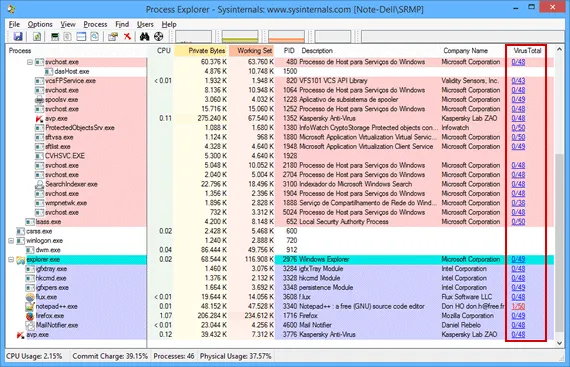Click the 'Commit Charge: 39.15%' status bar entry
This screenshot has width=570, height=367.
(110, 356)
